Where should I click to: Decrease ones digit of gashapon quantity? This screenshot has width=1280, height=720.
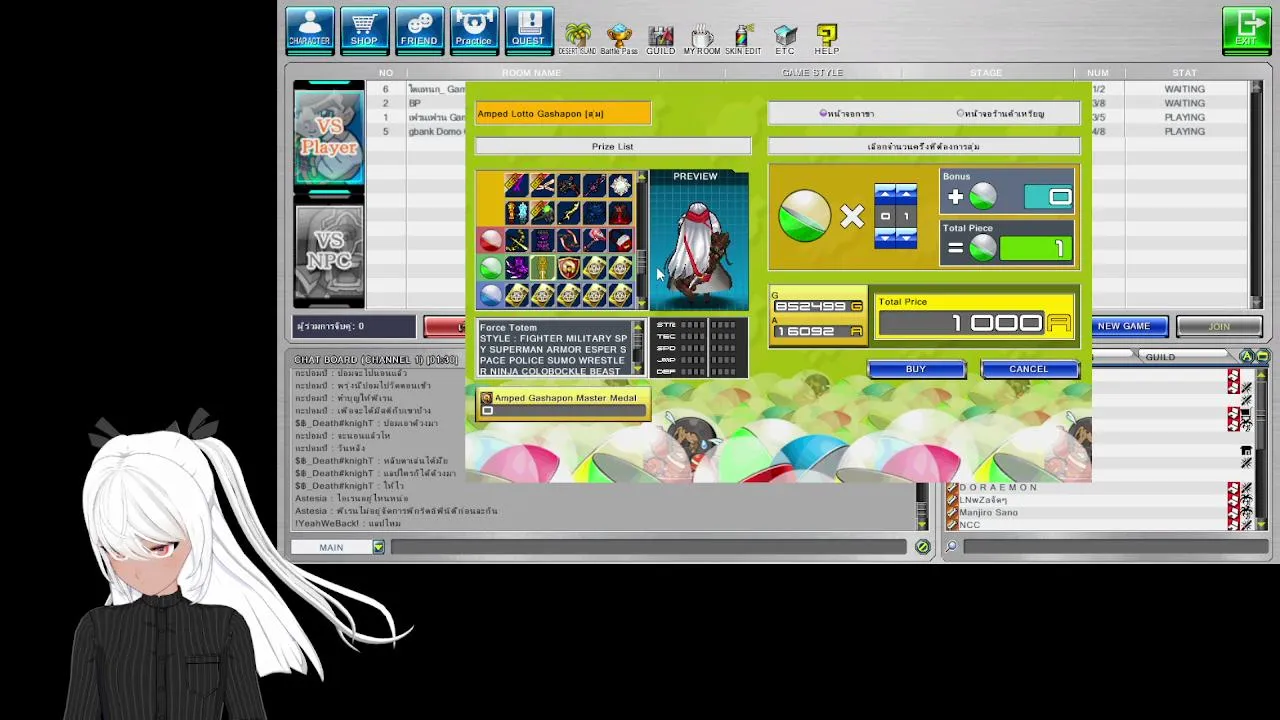906,237
